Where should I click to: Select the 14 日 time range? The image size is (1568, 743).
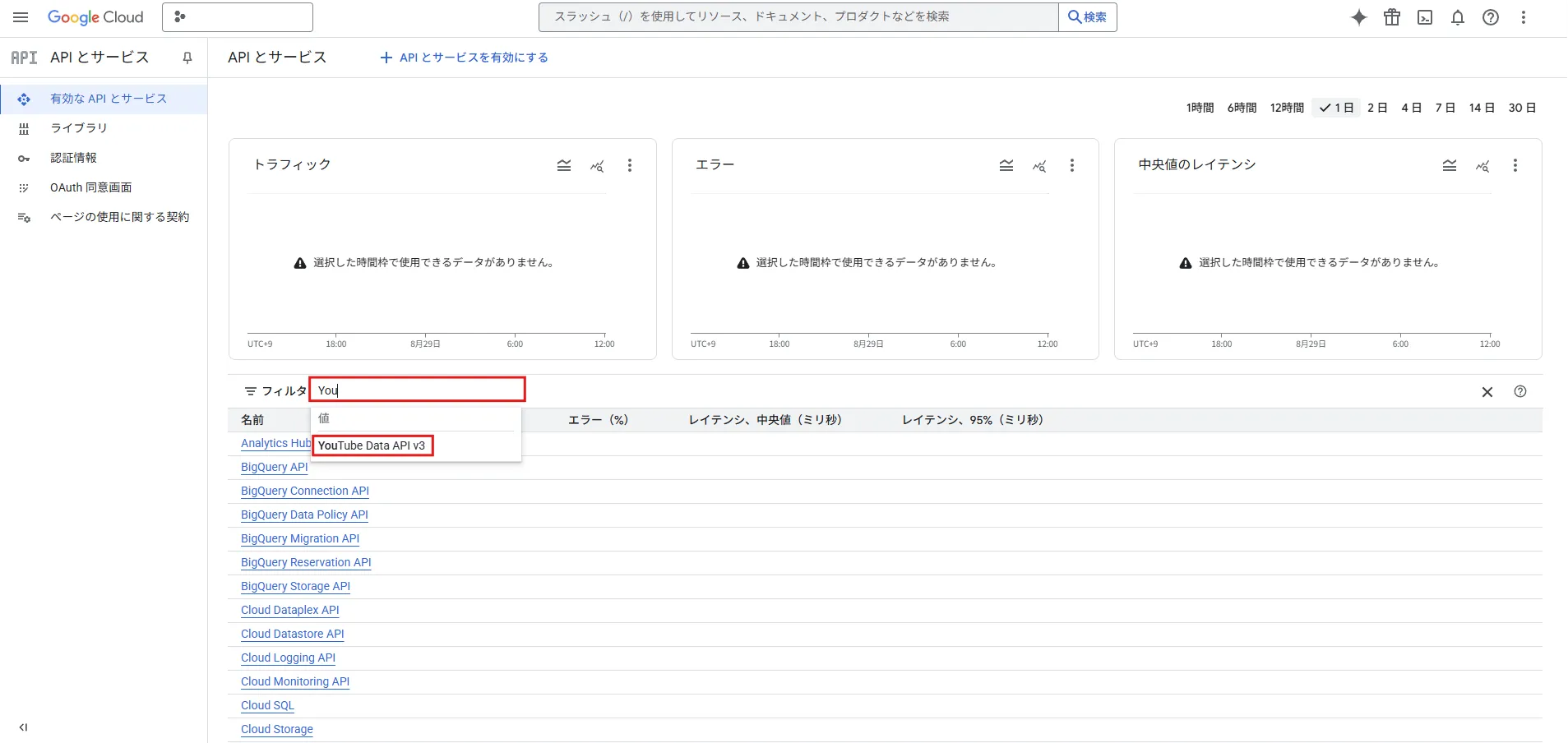tap(1482, 108)
